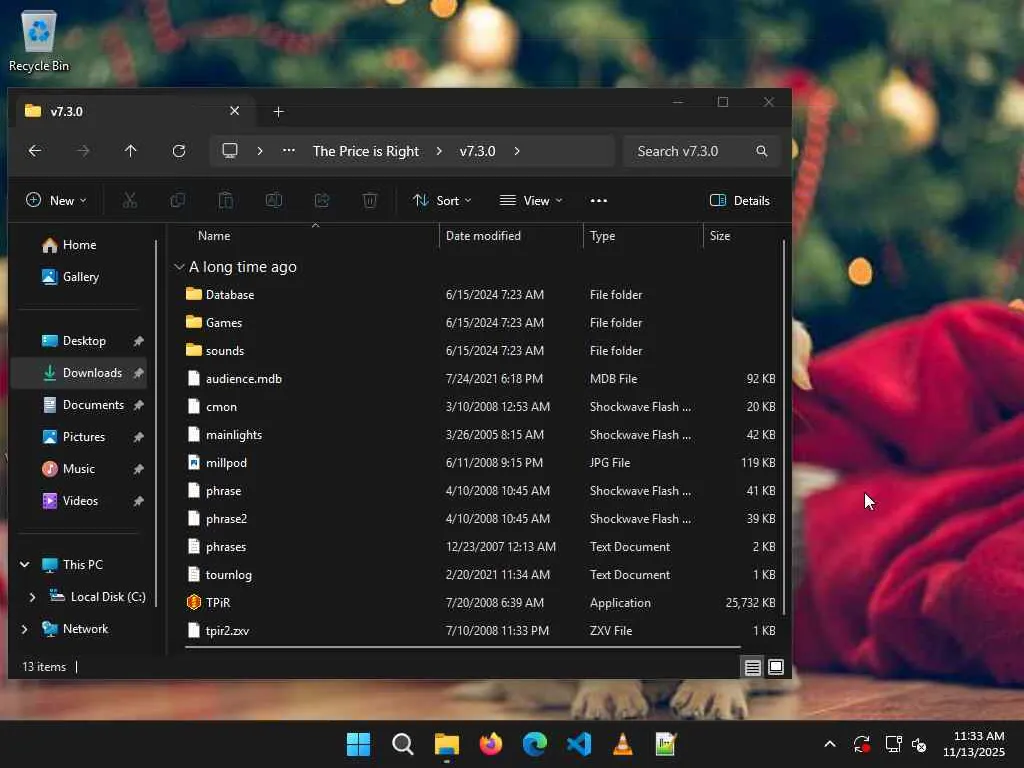Toggle the Details pane
This screenshot has width=1024, height=768.
[740, 200]
